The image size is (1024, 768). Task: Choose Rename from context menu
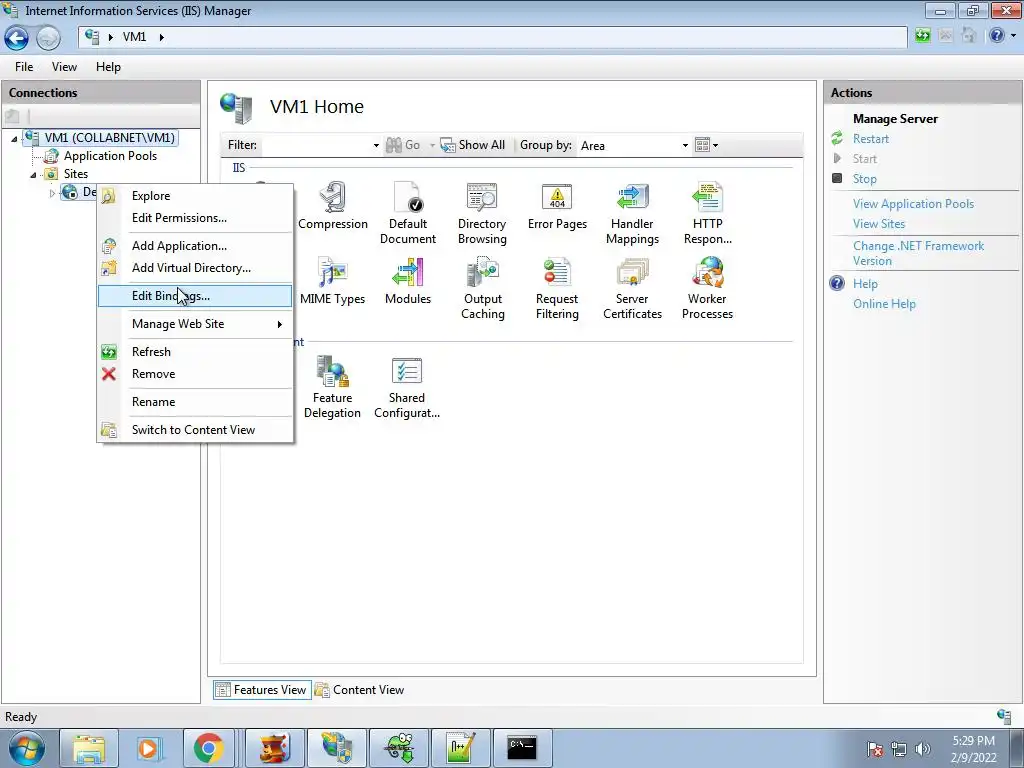click(195, 402)
